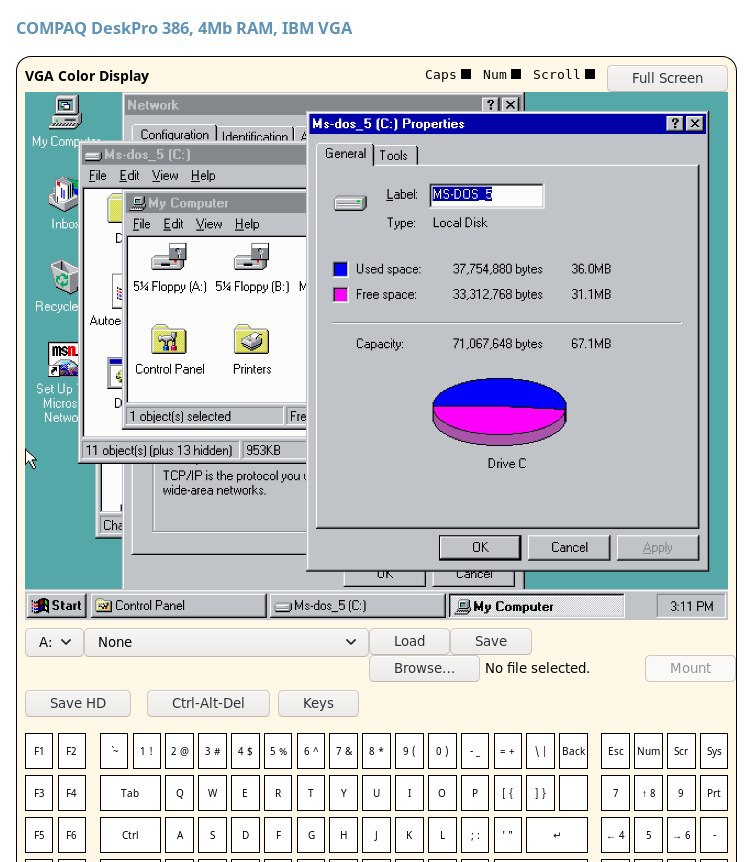Click the Full Screen button
The width and height of the screenshot is (748, 862).
[x=667, y=78]
